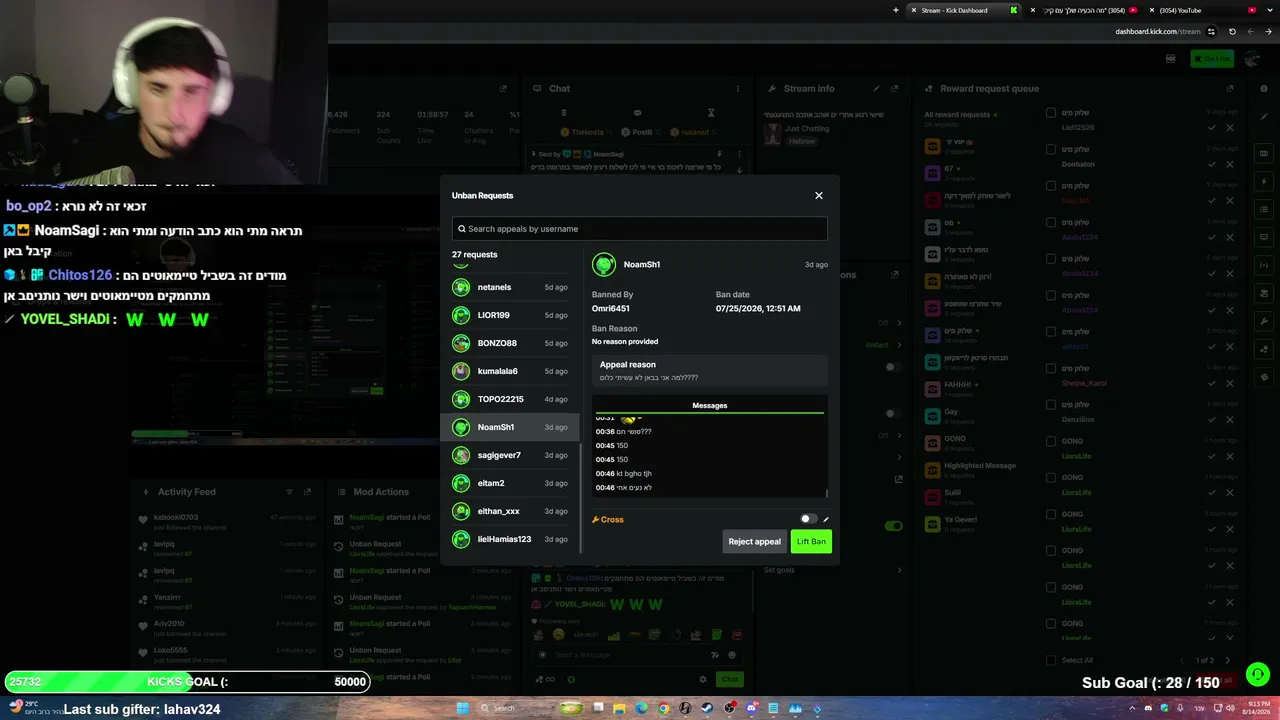Screen dimensions: 1280x720
Task: Open the browser tab list chevron
Action: (1271, 10)
